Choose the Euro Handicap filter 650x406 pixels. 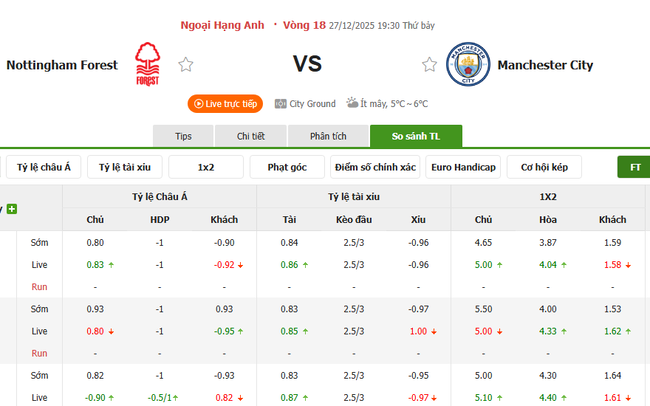click(x=462, y=167)
